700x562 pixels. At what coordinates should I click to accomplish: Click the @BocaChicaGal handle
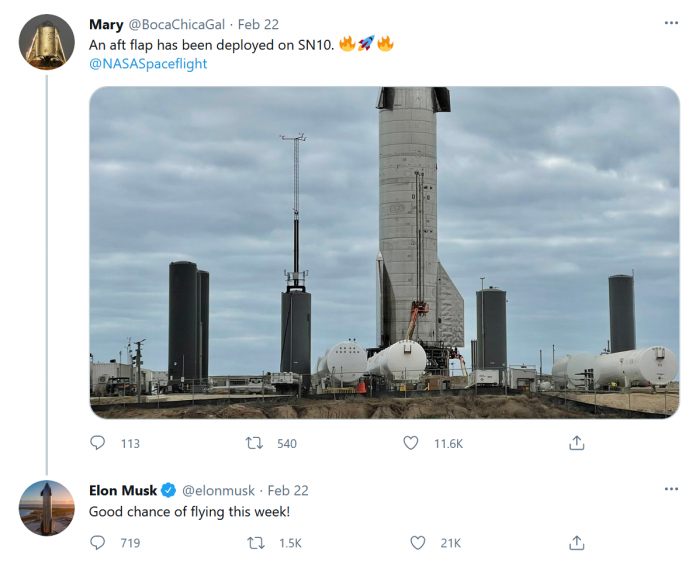tap(177, 24)
